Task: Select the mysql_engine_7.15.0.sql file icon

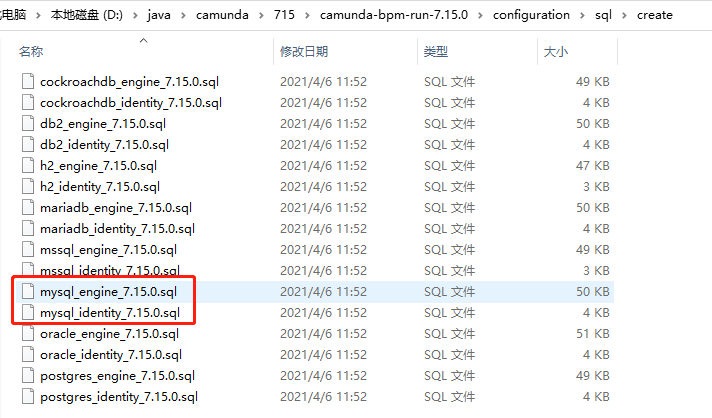Action: point(28,291)
